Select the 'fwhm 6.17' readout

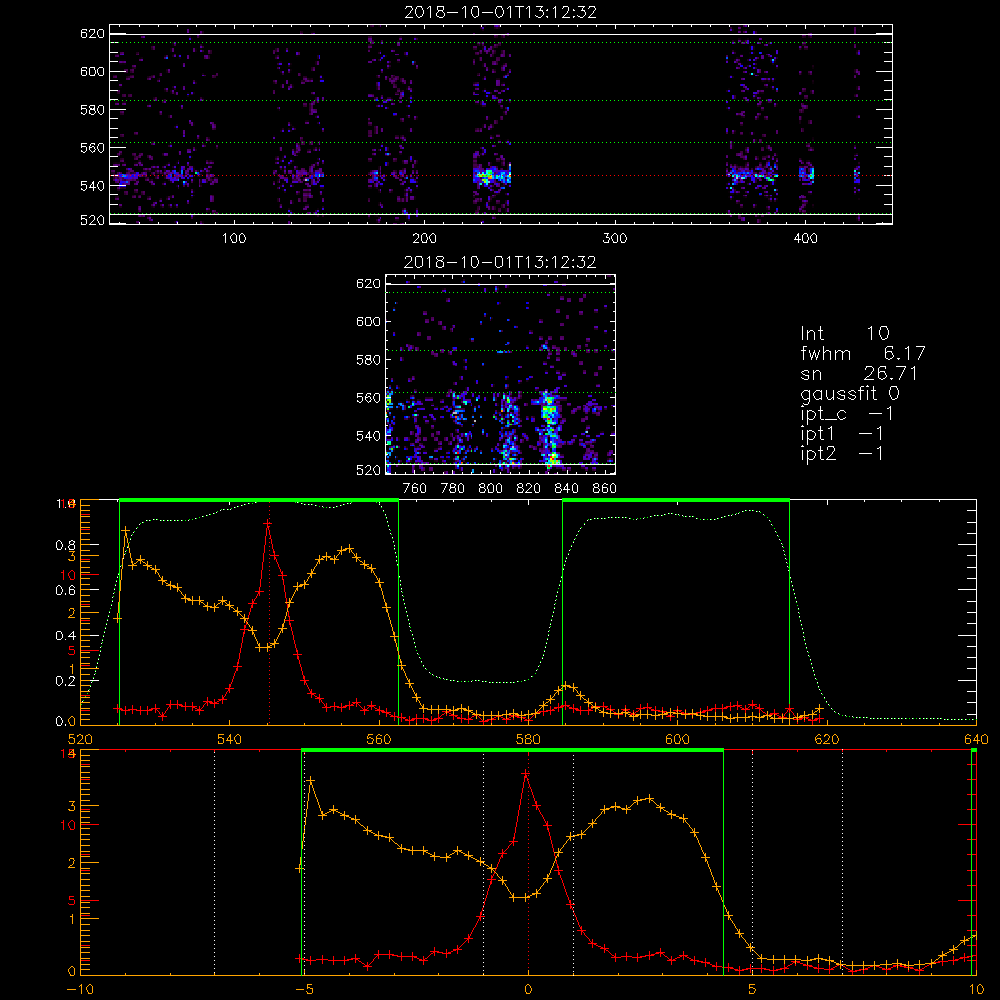coord(863,353)
